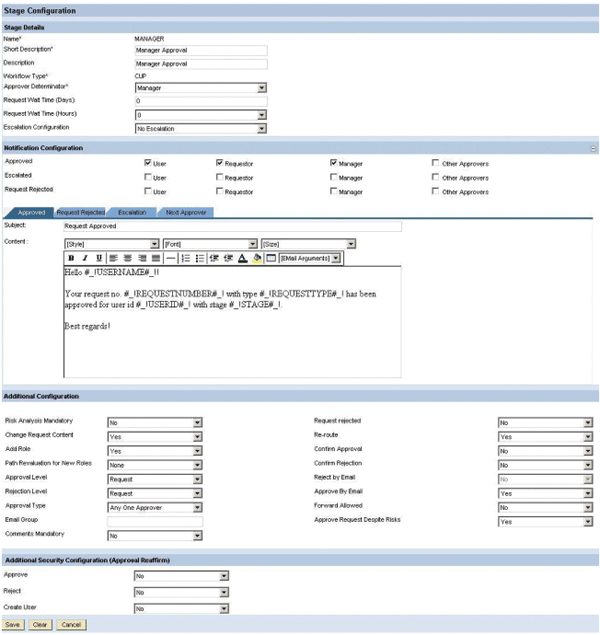The height and width of the screenshot is (635, 600).
Task: Click the Clear button
Action: [40, 624]
